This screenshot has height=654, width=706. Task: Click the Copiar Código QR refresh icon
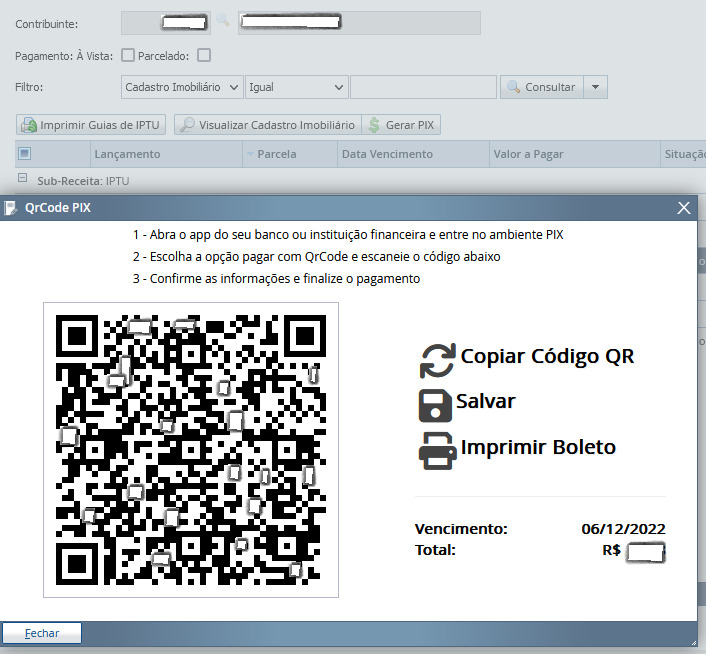[x=437, y=360]
